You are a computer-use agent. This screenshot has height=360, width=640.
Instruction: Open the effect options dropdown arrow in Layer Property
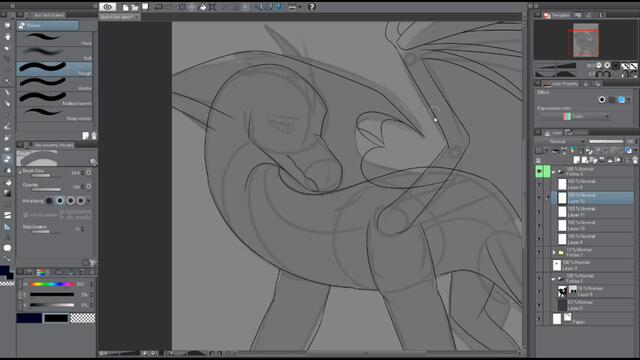[x=629, y=100]
